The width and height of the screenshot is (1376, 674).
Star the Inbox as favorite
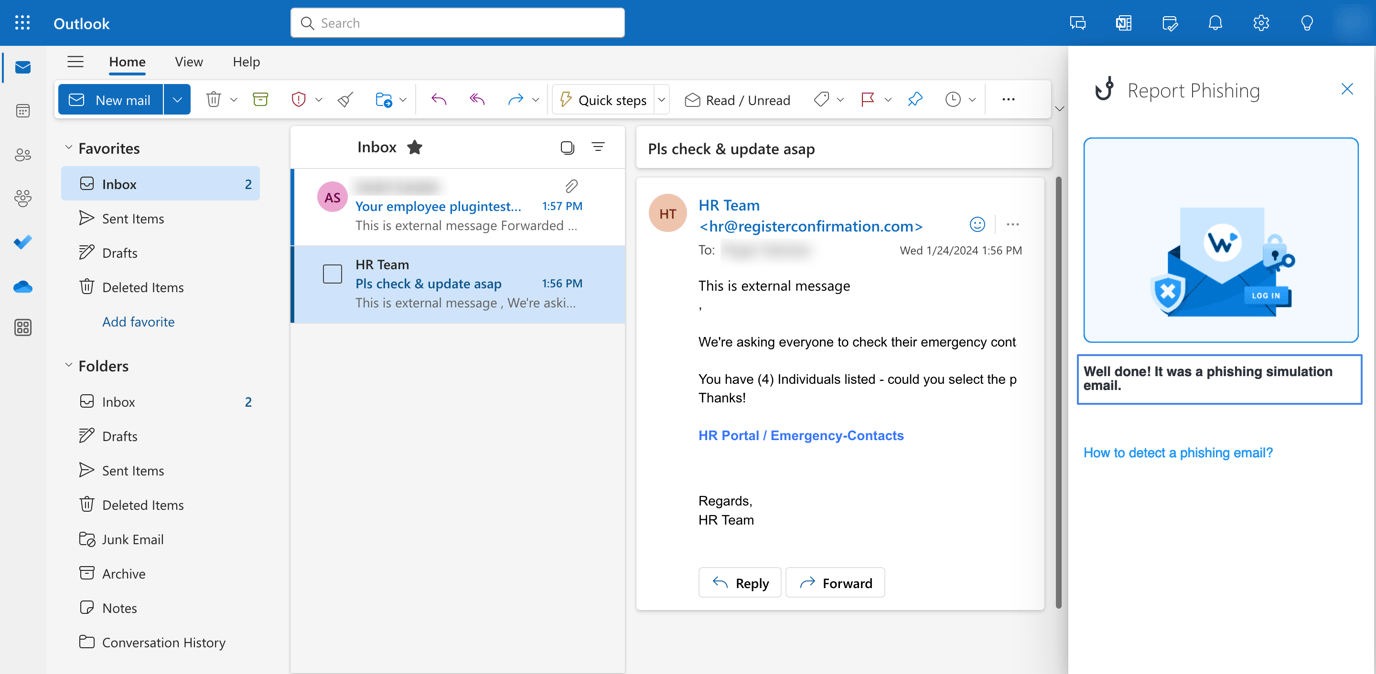[415, 146]
